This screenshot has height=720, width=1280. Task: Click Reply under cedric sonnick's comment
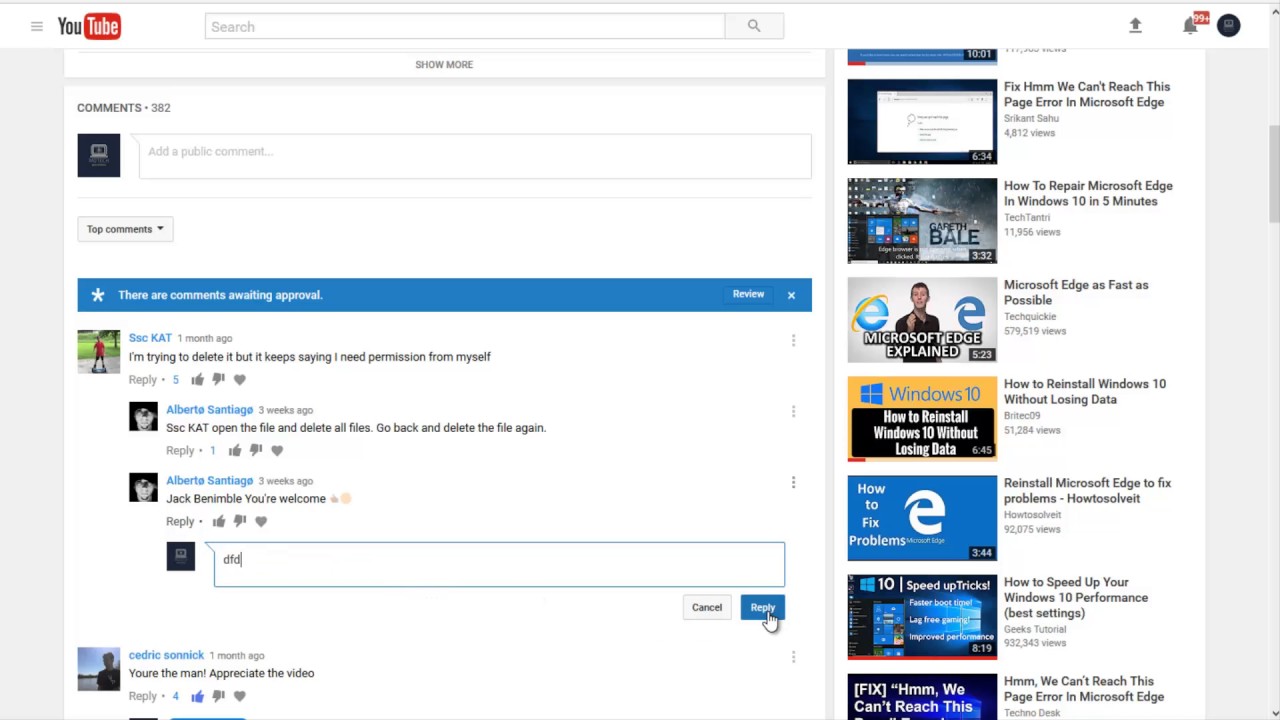coord(142,696)
